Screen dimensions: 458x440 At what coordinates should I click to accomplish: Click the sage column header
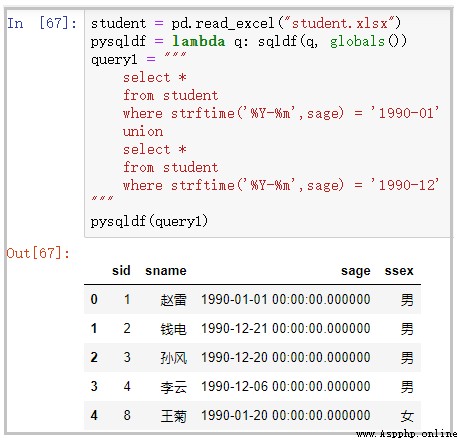(356, 271)
